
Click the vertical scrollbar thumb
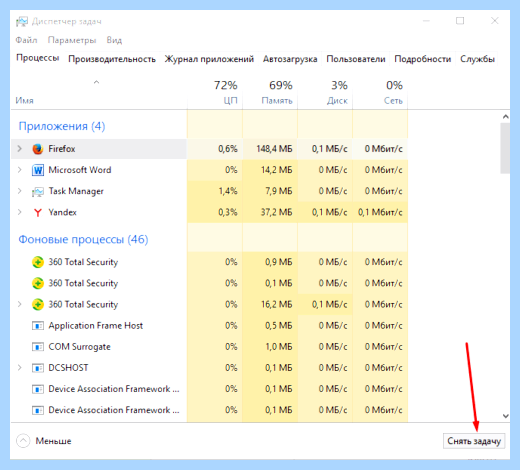(x=505, y=148)
